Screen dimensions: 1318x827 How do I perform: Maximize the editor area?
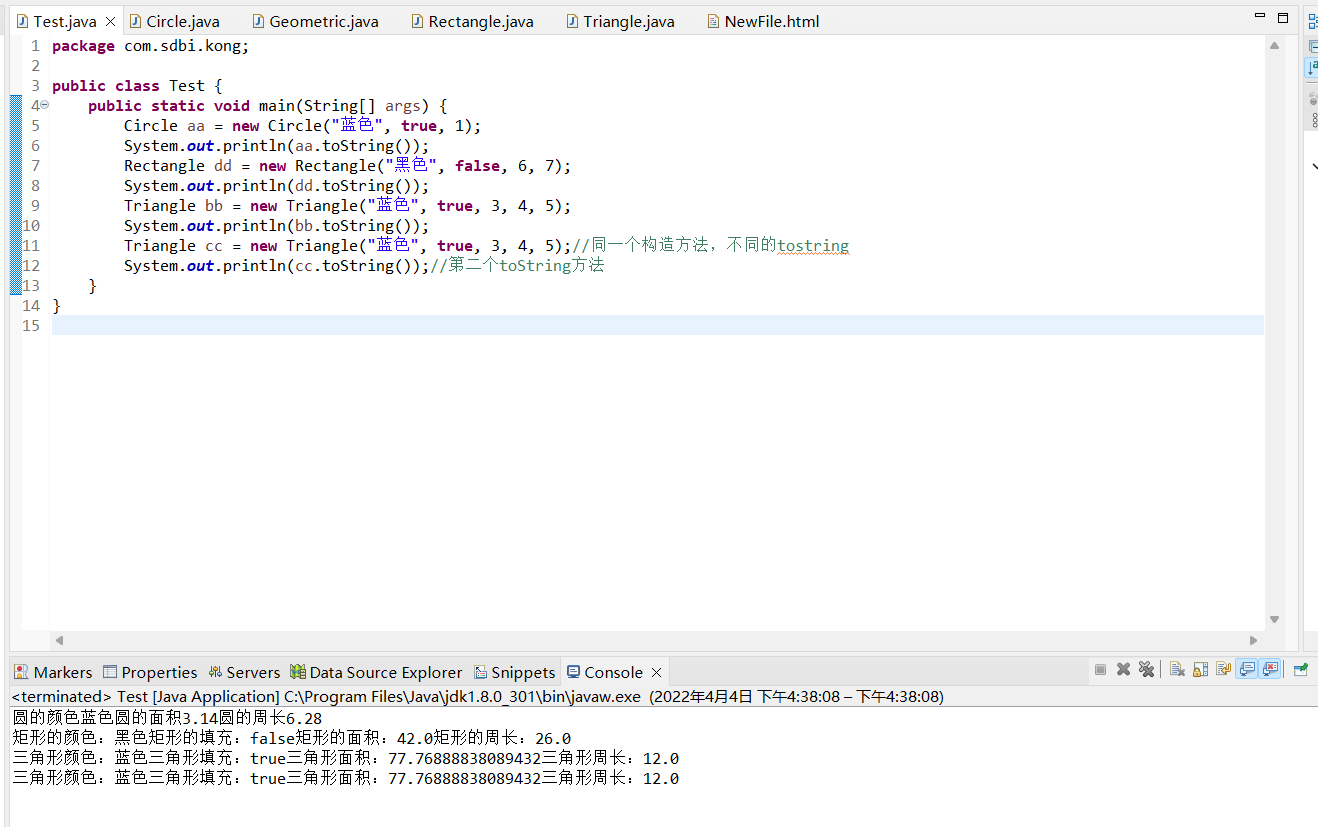point(1283,17)
